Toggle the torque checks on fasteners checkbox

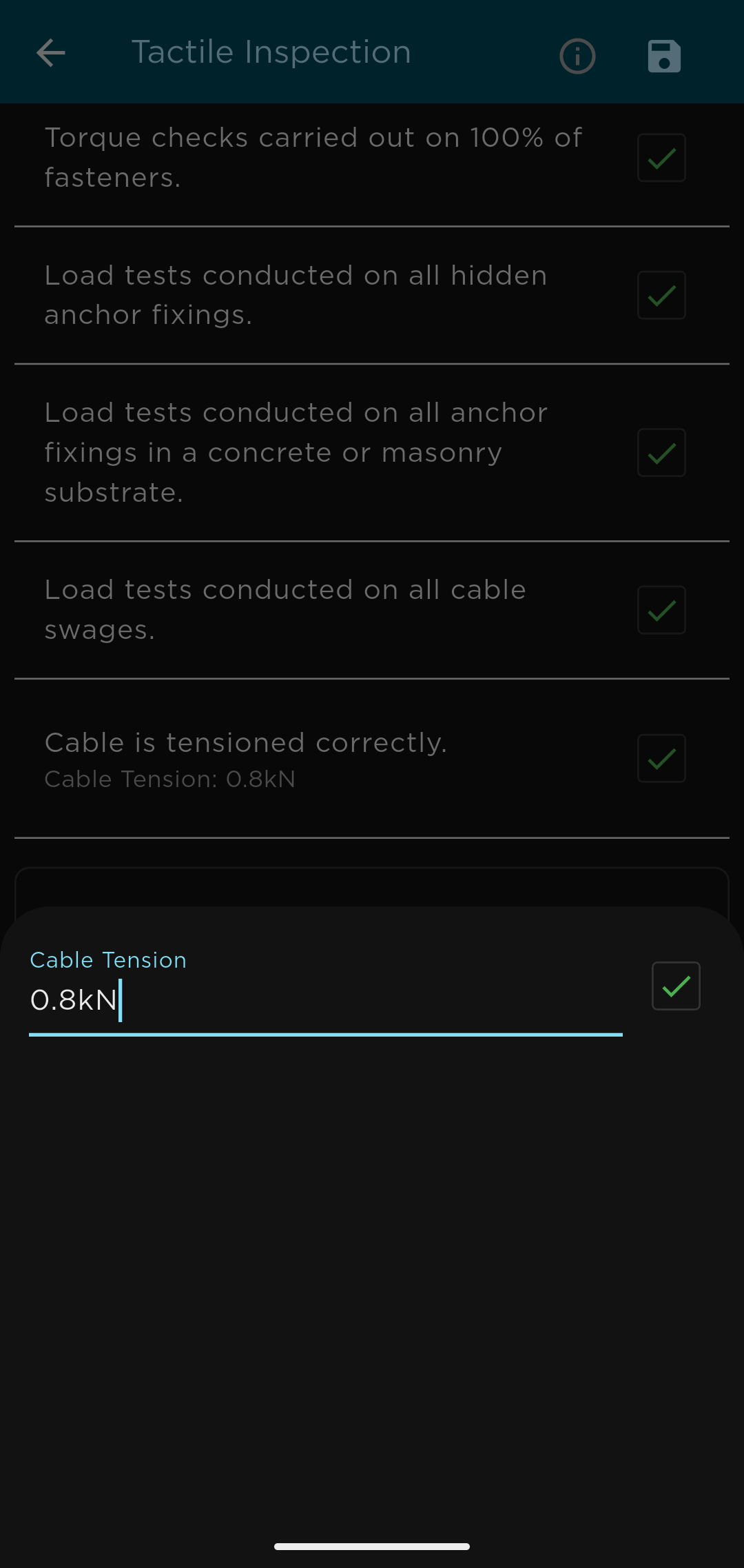tap(661, 158)
